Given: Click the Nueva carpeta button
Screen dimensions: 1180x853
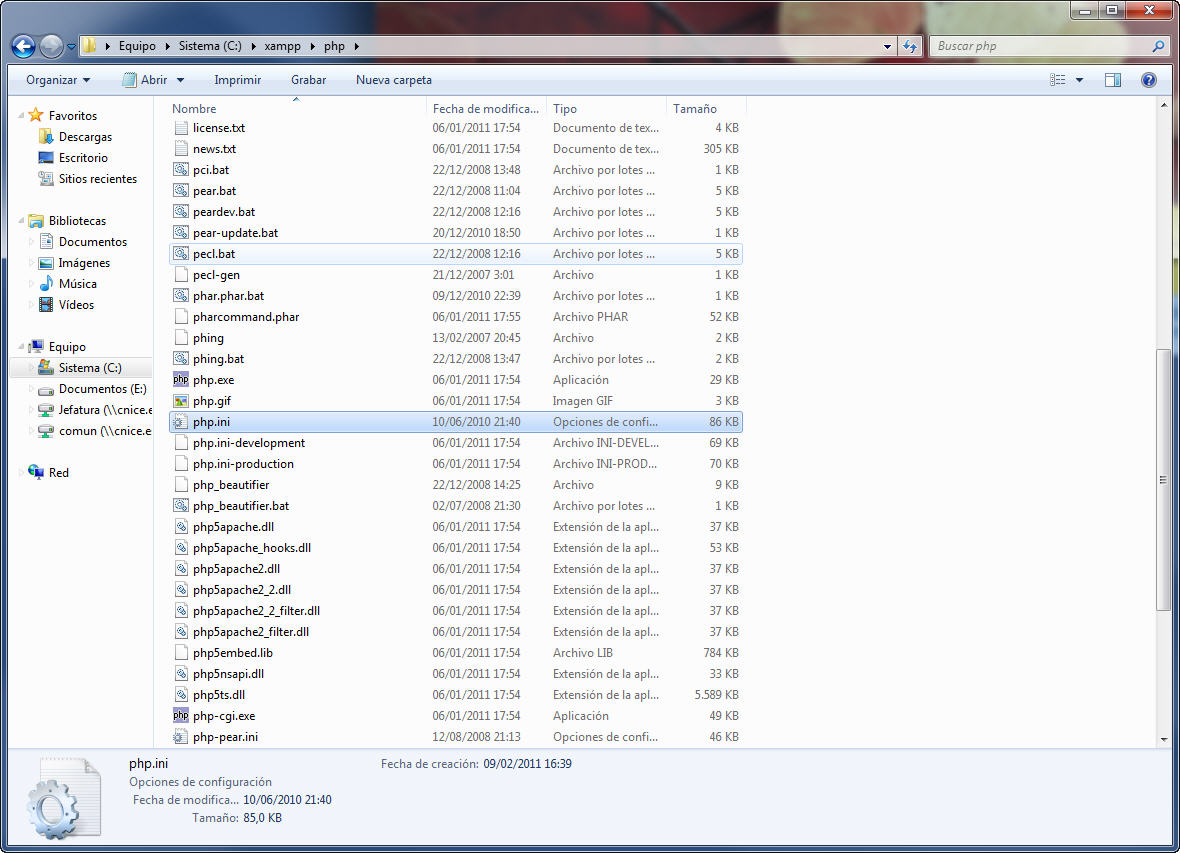Looking at the screenshot, I should (x=394, y=80).
